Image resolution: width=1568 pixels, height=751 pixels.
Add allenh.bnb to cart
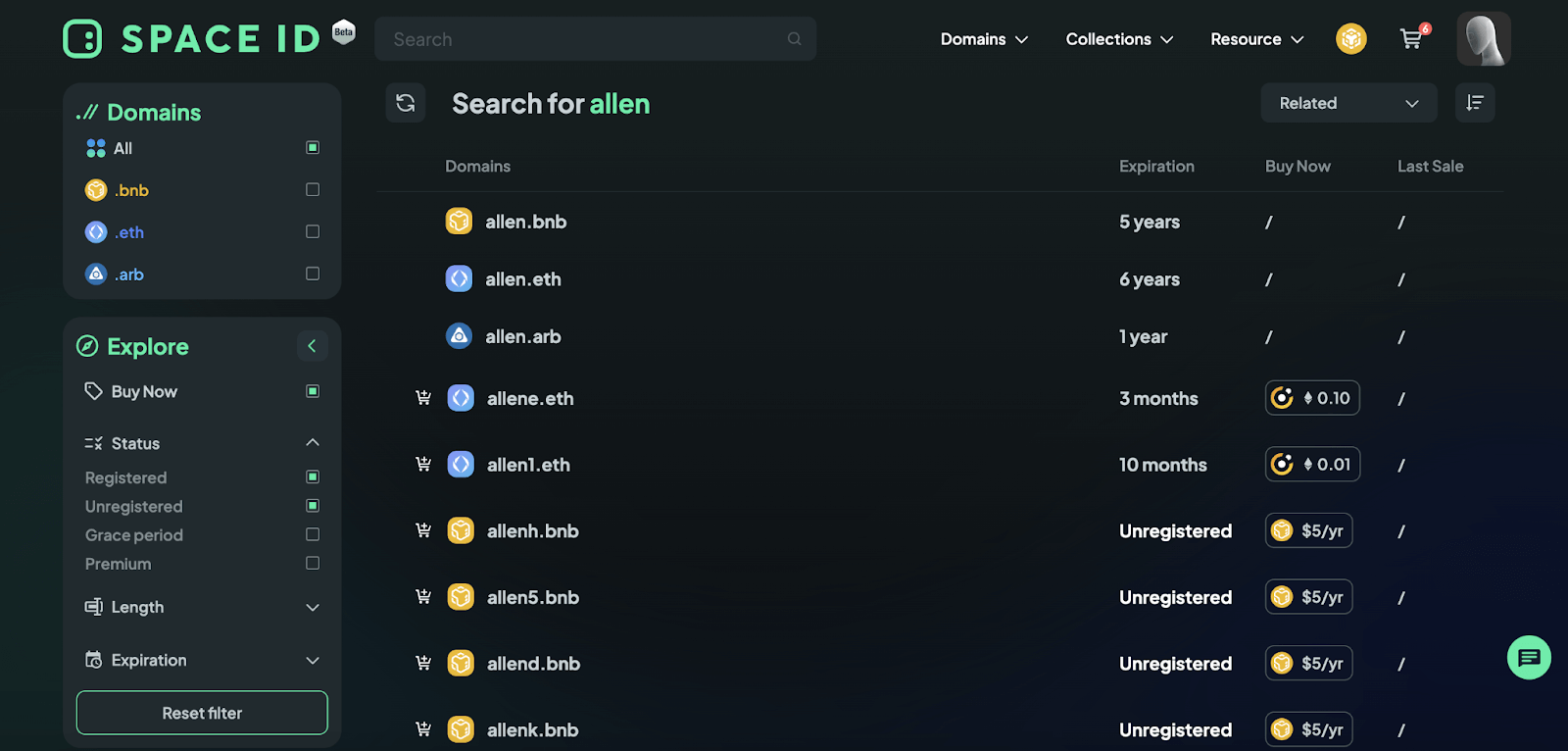point(423,530)
